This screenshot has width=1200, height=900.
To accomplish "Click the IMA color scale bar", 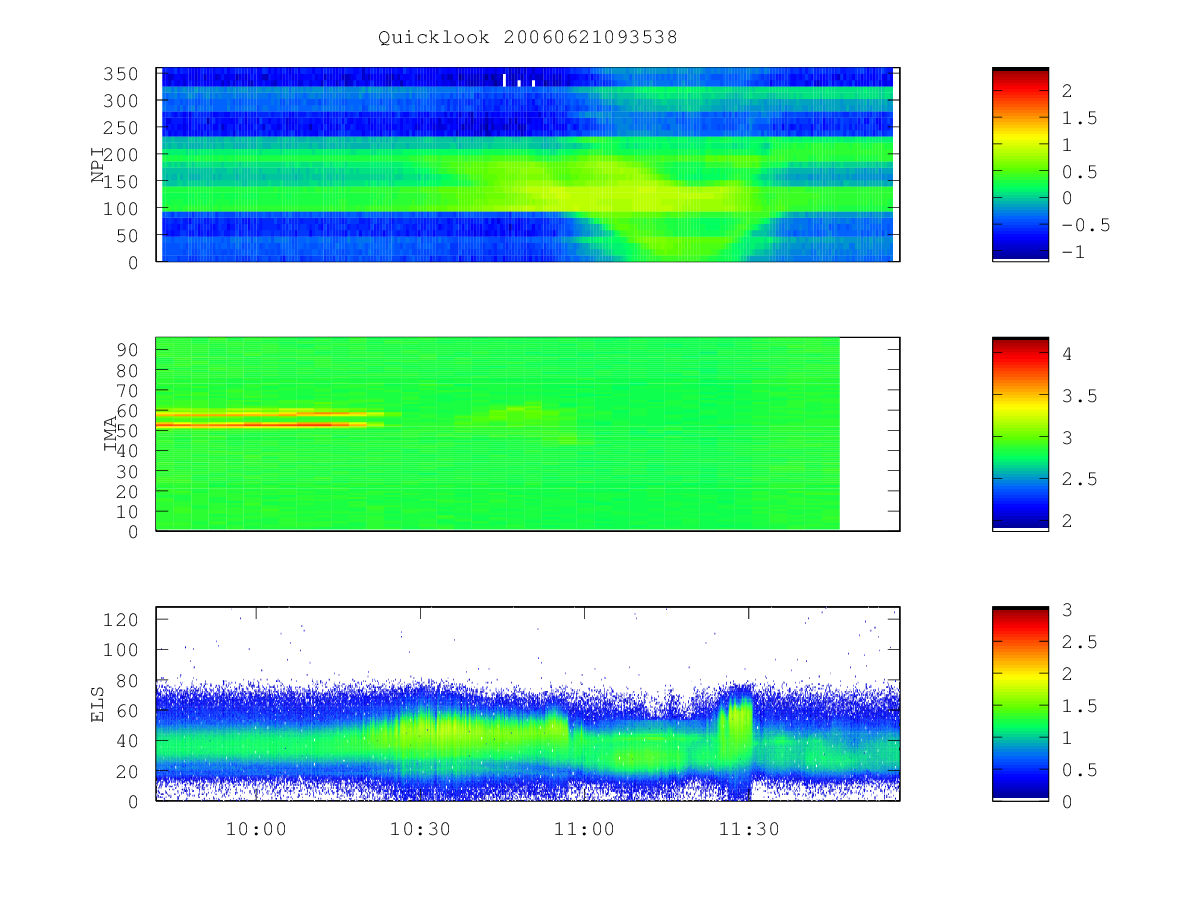I will [1020, 434].
